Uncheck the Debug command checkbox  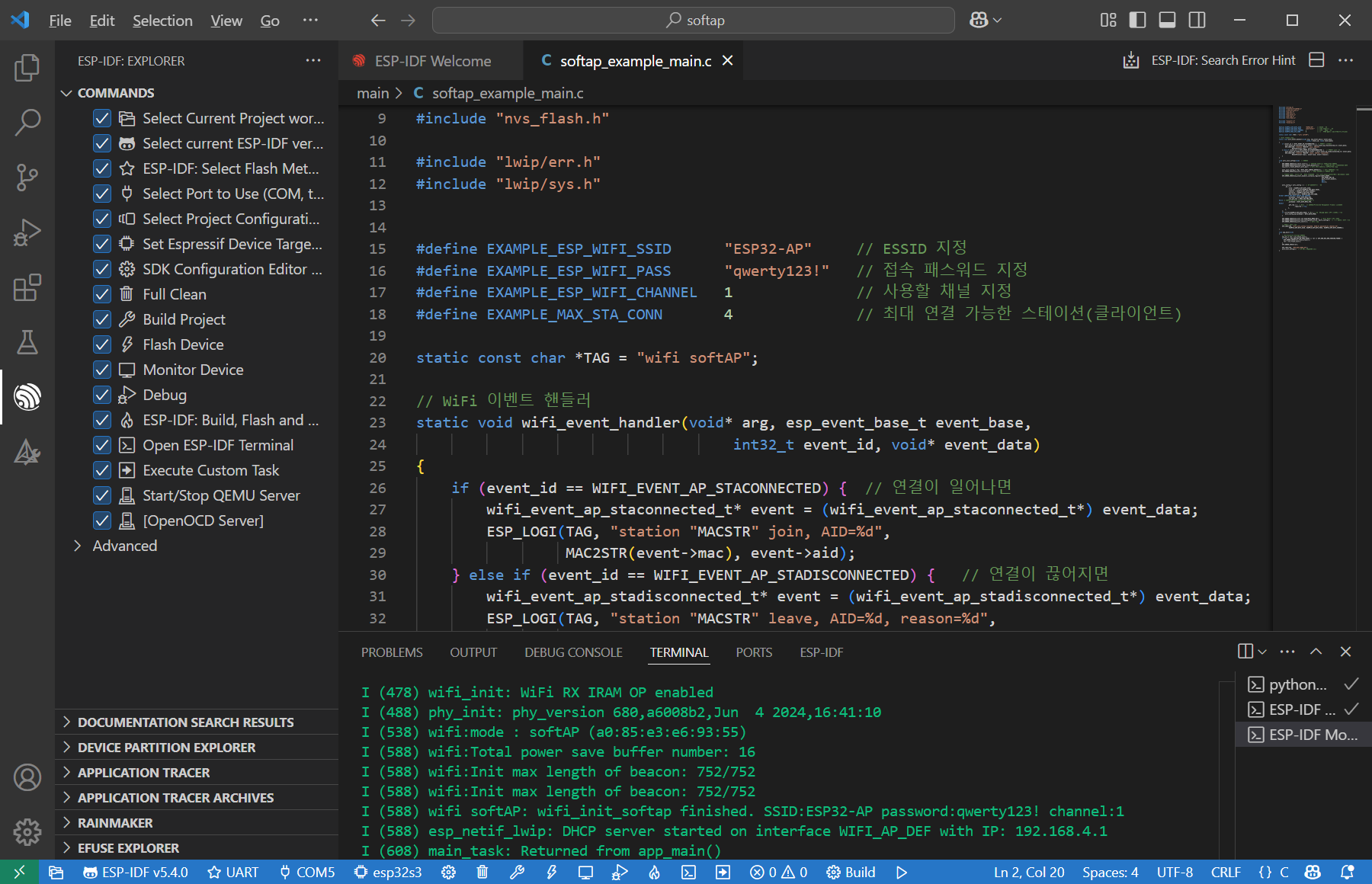pos(102,395)
